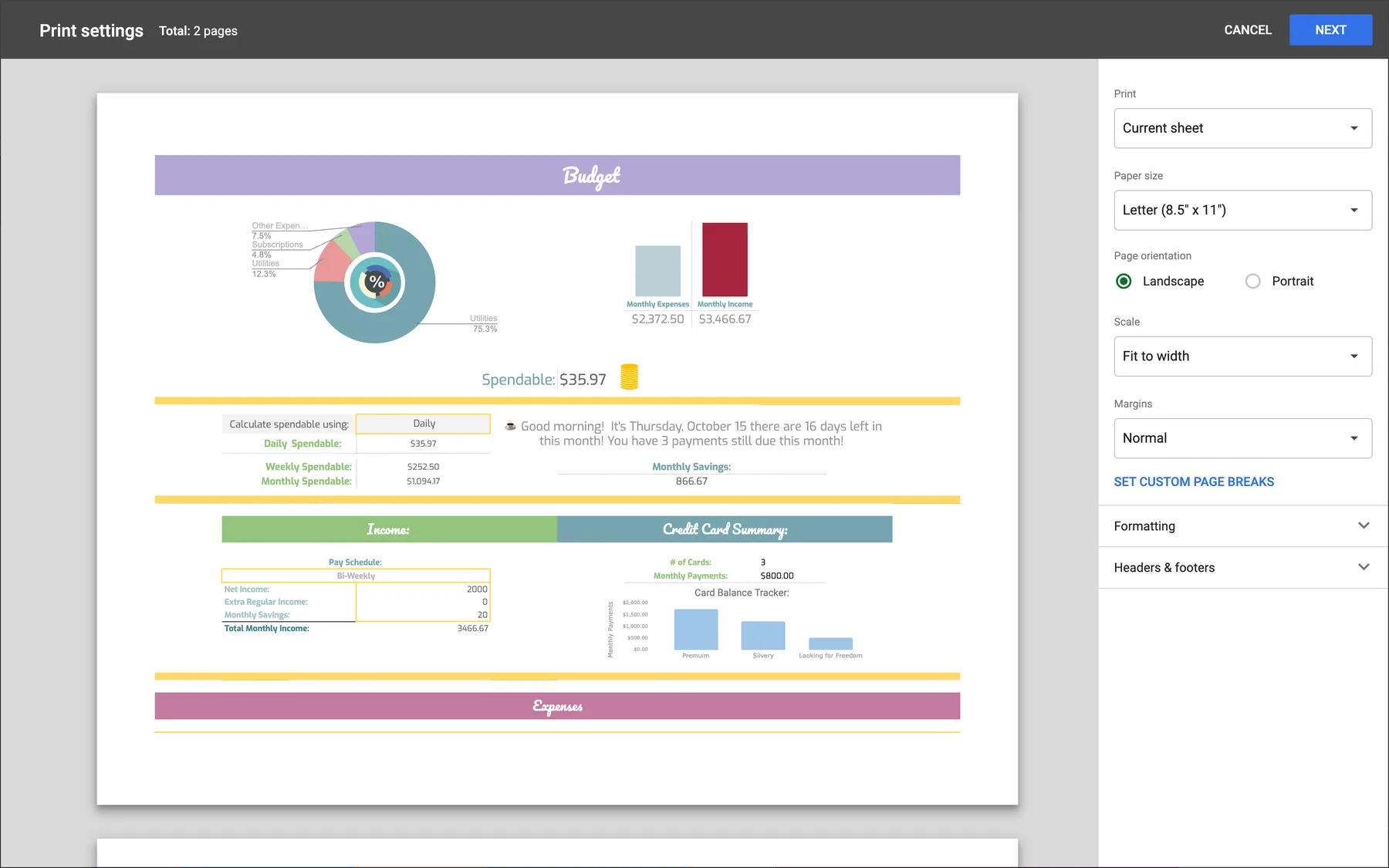
Task: Click the Income section header
Action: [x=389, y=529]
